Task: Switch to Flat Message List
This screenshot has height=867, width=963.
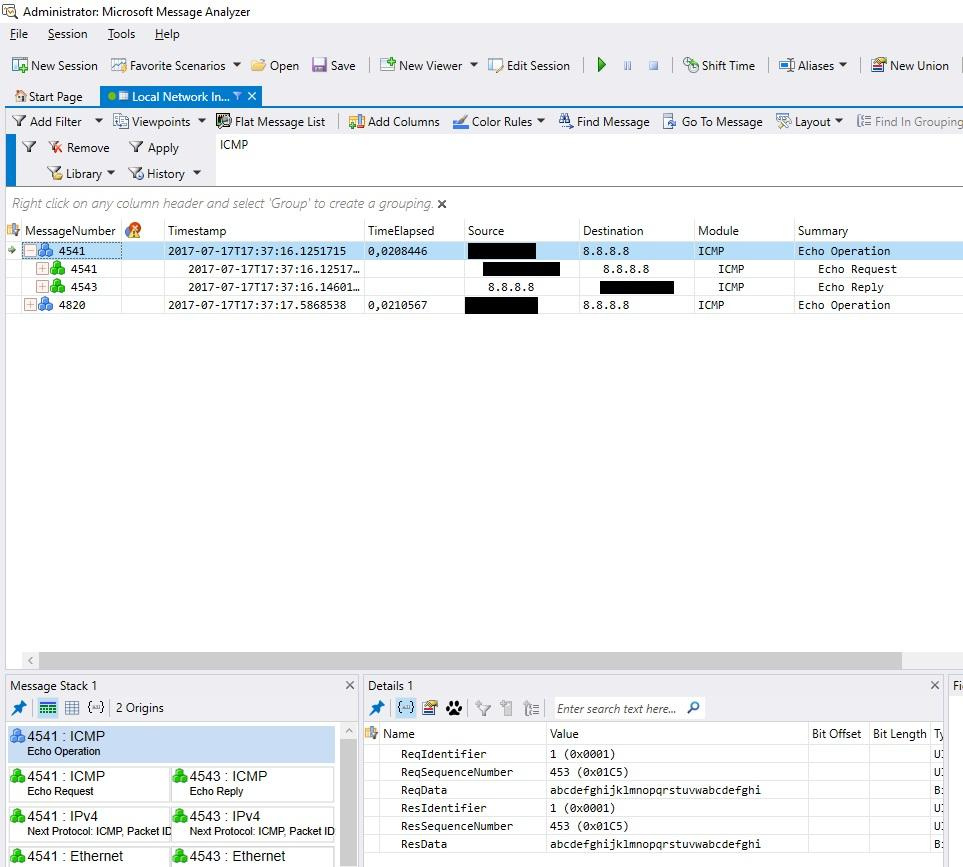Action: 271,122
